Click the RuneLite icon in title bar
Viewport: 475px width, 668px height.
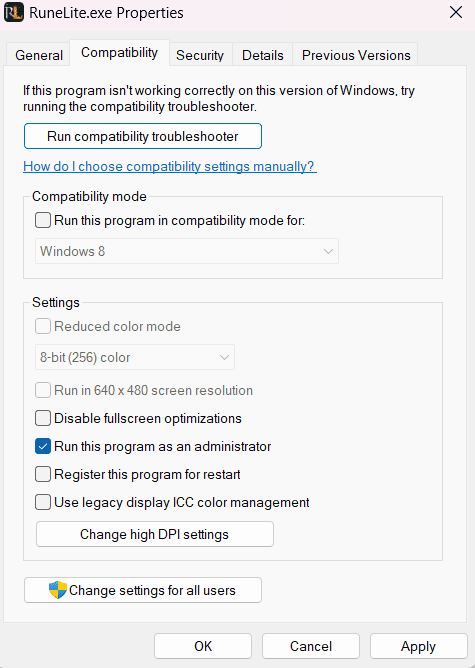[x=14, y=13]
